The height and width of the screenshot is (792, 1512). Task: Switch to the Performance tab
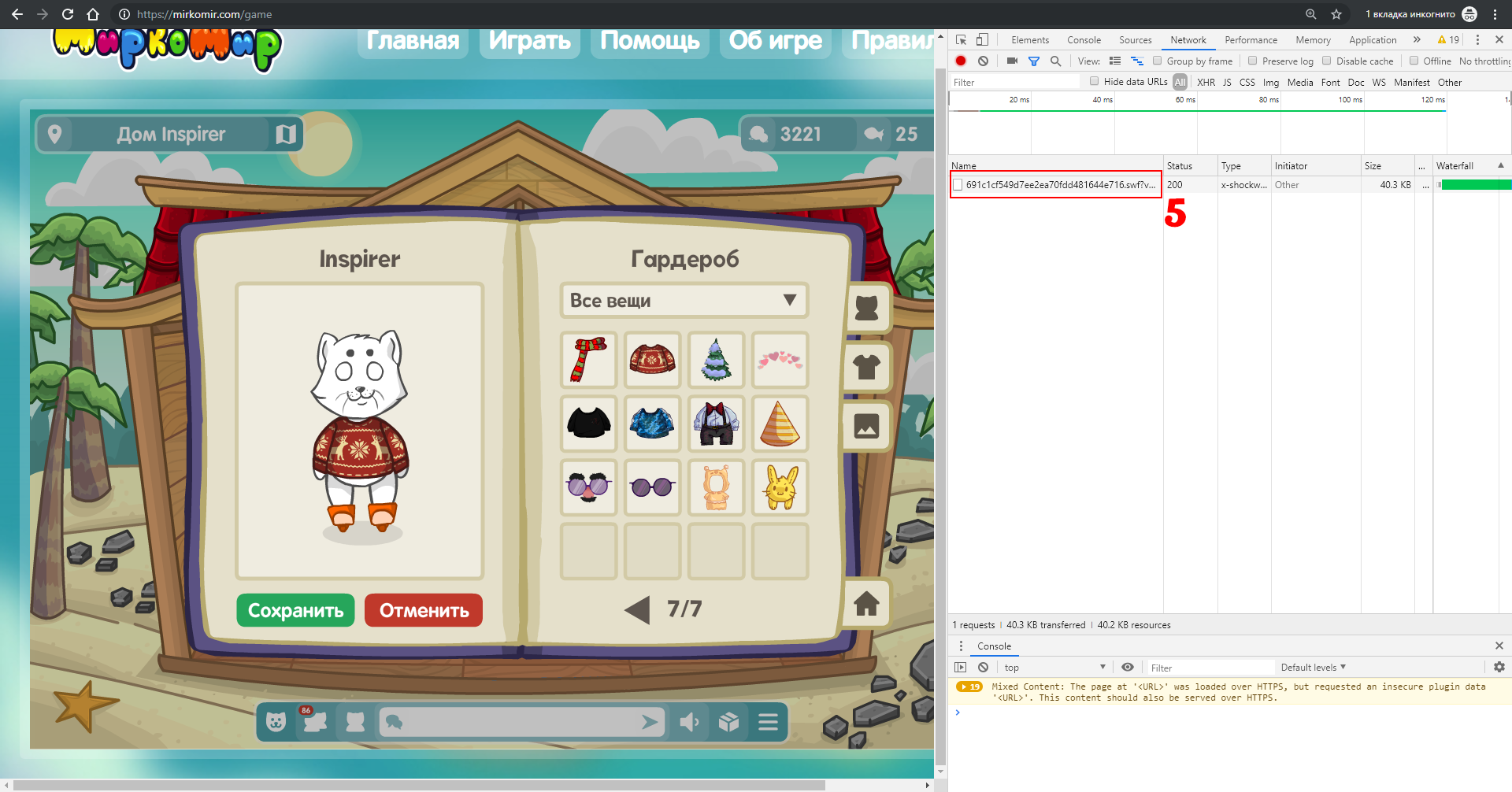(x=1251, y=39)
